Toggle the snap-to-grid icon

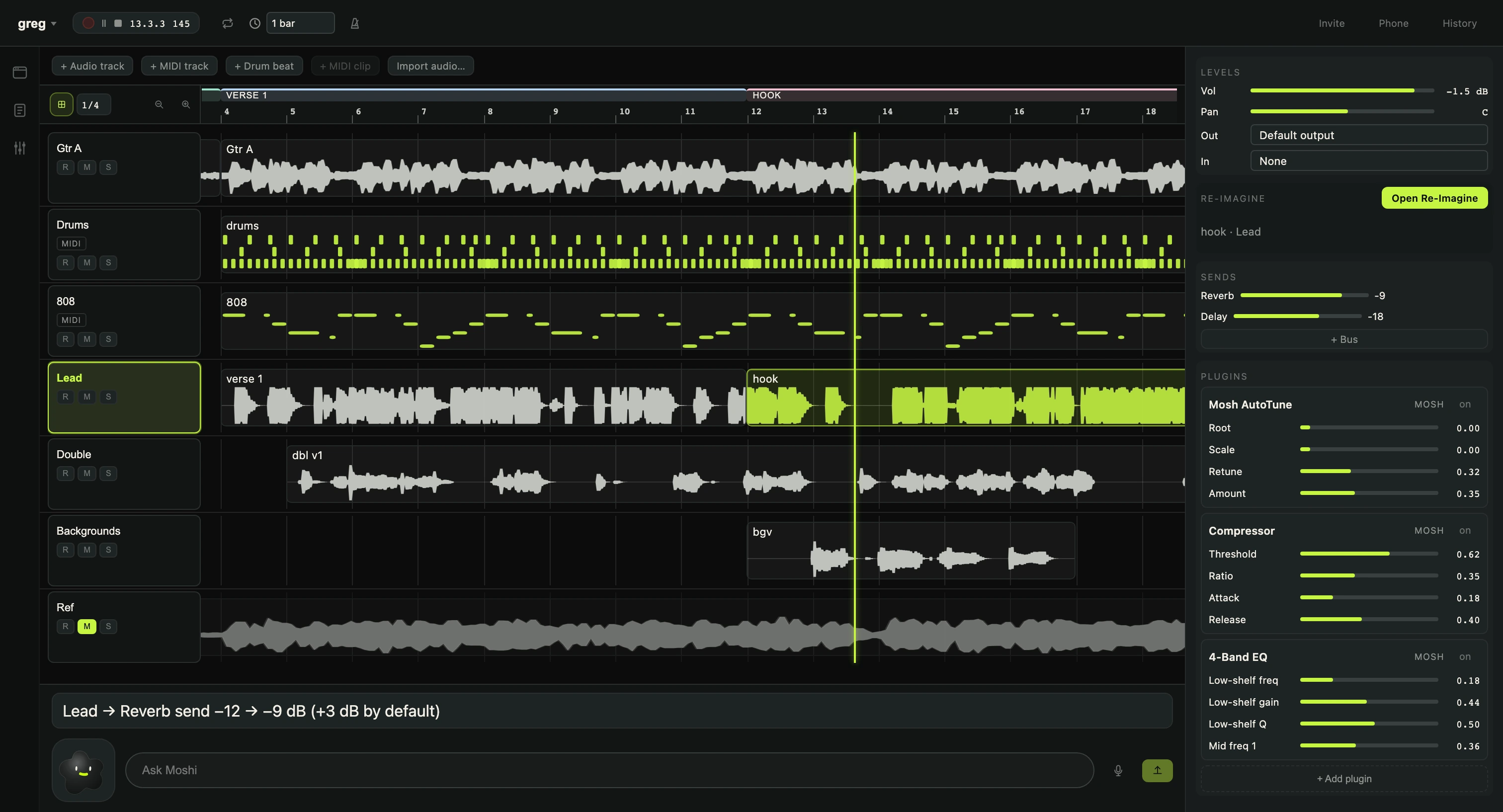tap(61, 104)
